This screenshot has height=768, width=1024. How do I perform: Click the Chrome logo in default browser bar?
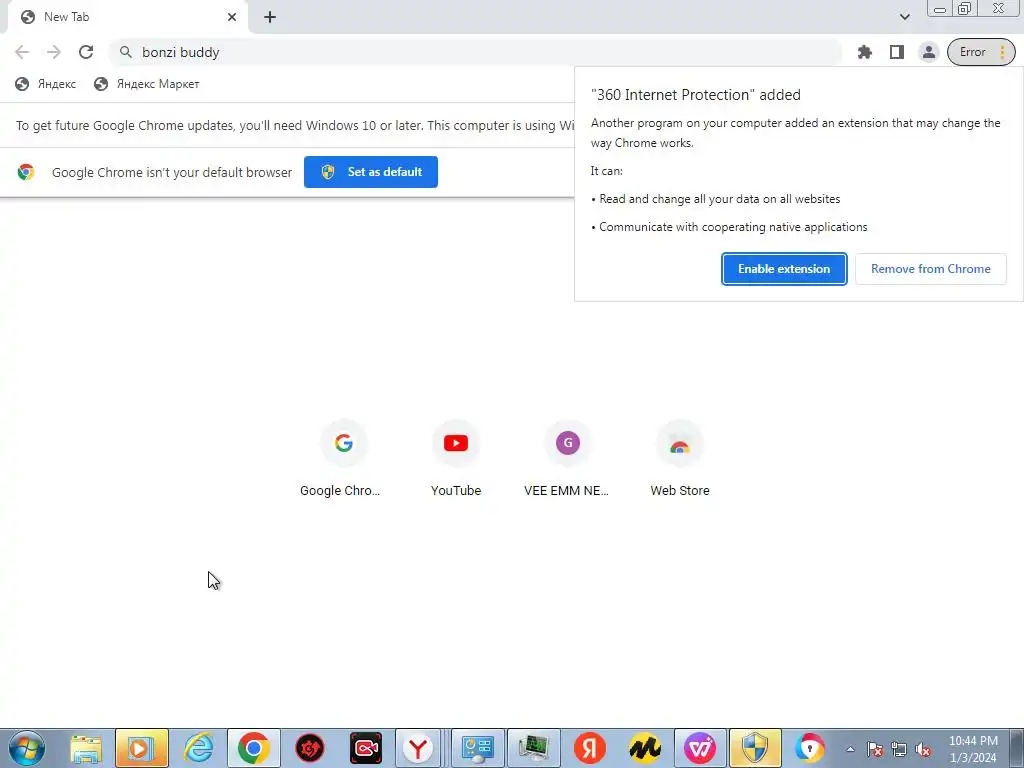pos(26,172)
